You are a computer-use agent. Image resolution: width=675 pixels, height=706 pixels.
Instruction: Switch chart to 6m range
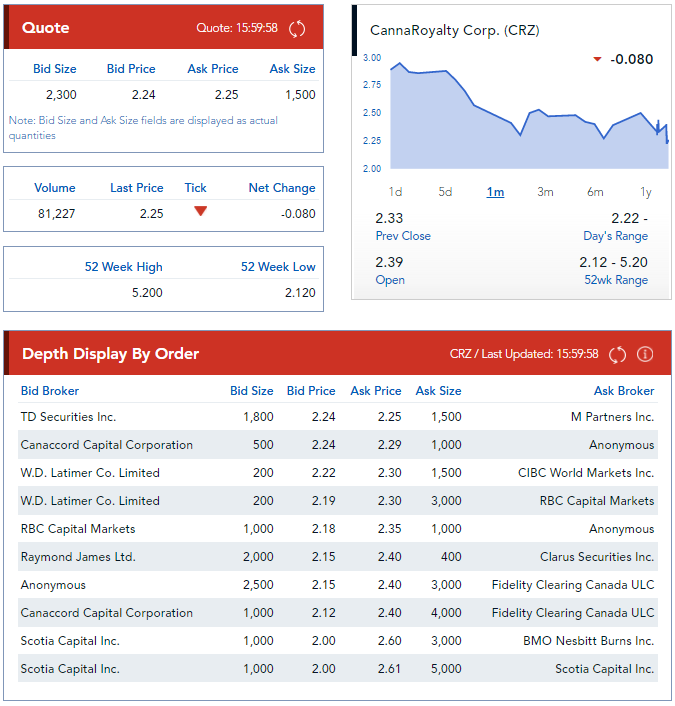[595, 192]
